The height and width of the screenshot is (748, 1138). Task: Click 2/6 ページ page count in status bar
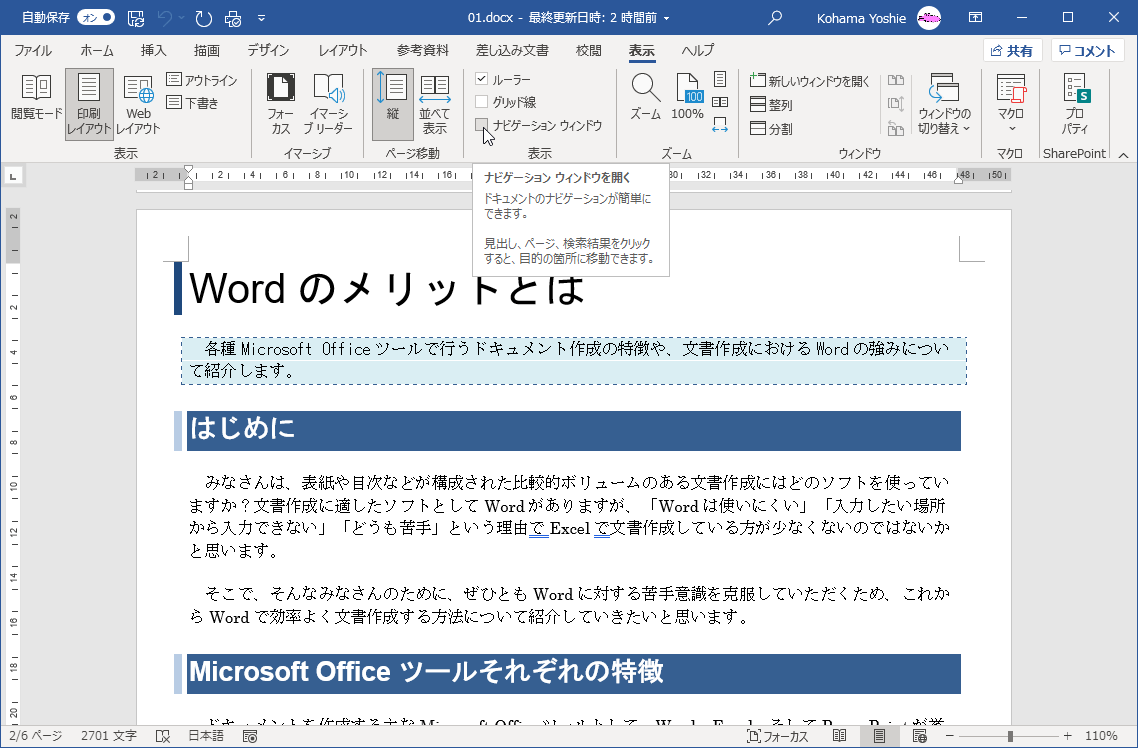click(x=36, y=736)
